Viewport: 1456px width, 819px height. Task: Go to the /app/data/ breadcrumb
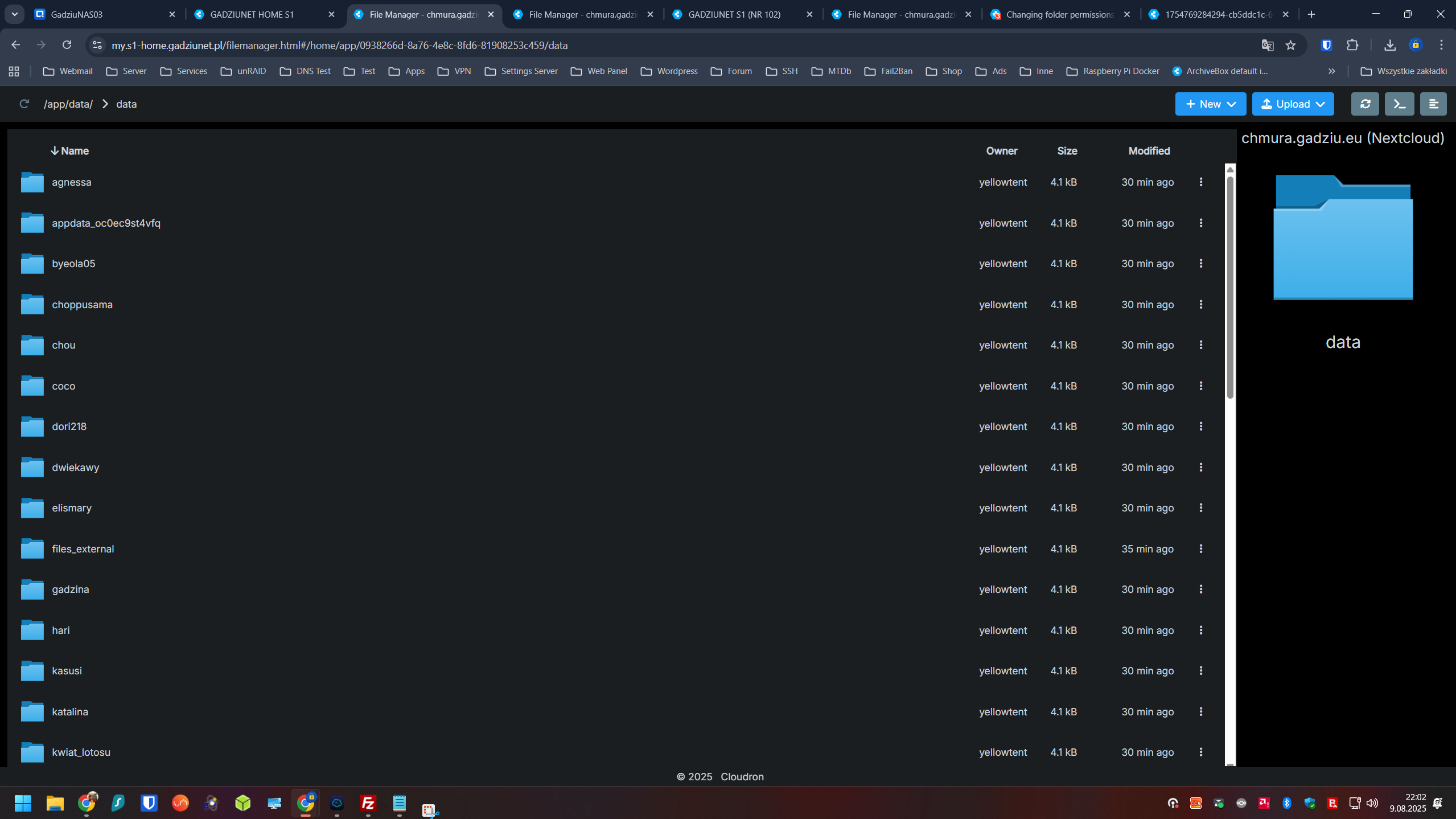(68, 104)
